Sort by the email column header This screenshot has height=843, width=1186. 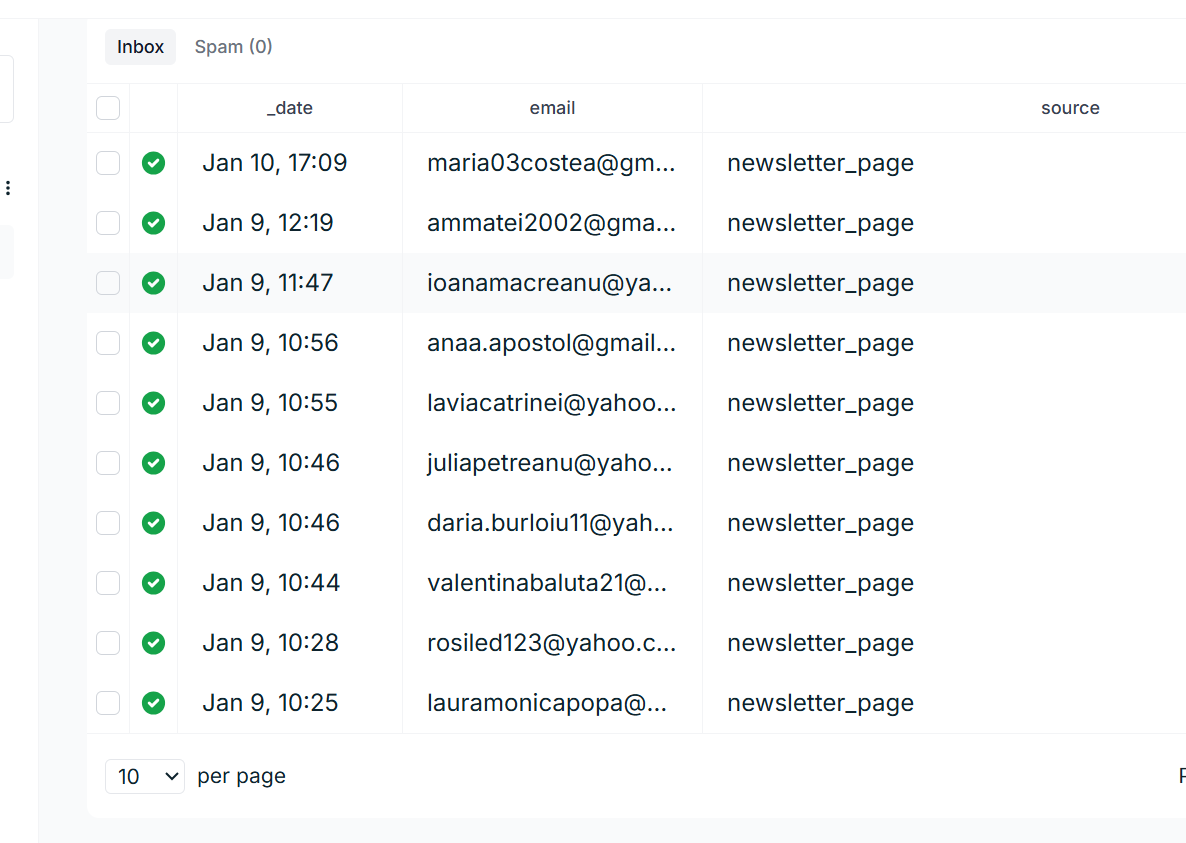point(552,108)
